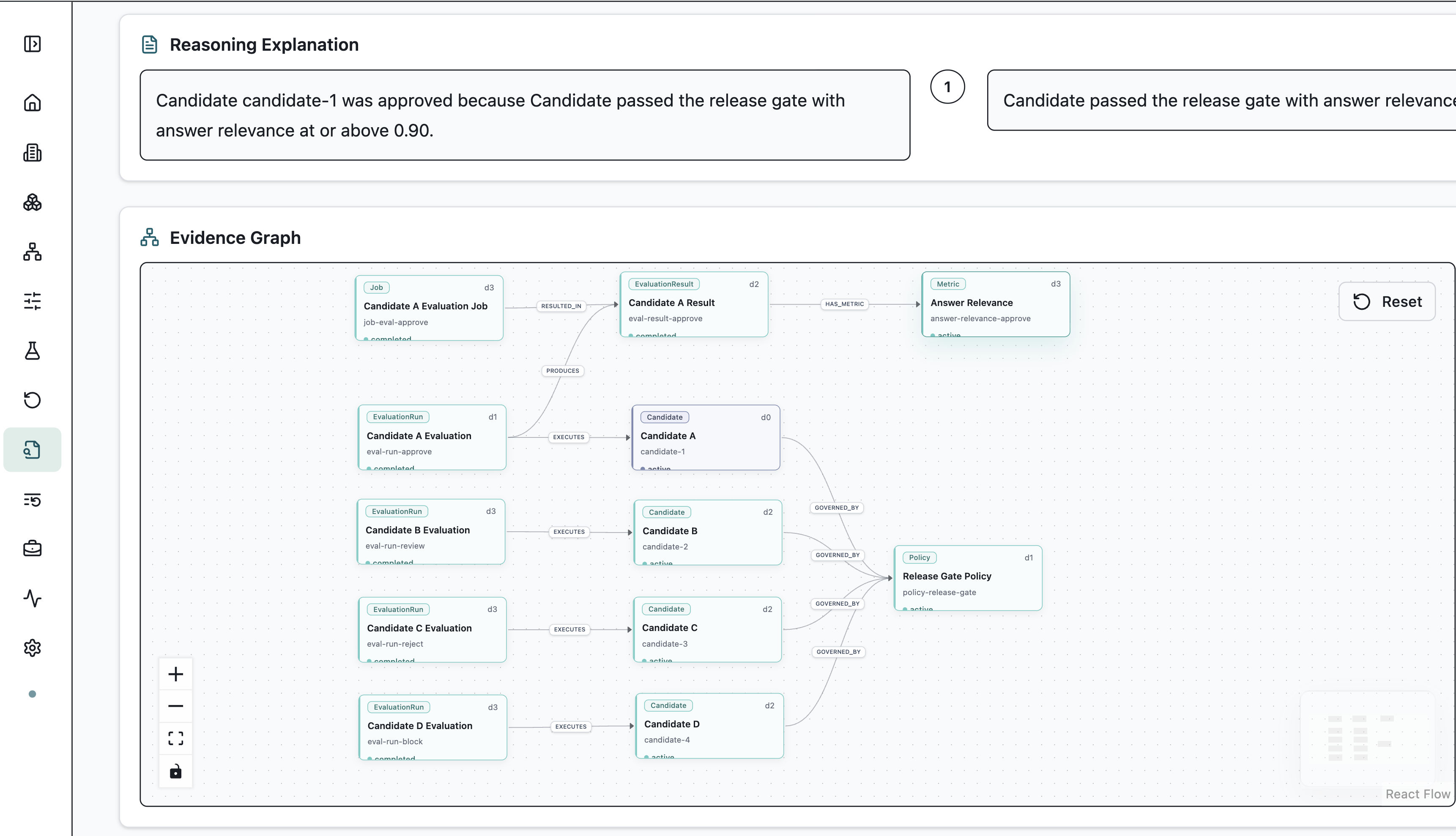
Task: Fit the graph view to screen
Action: pyautogui.click(x=176, y=738)
